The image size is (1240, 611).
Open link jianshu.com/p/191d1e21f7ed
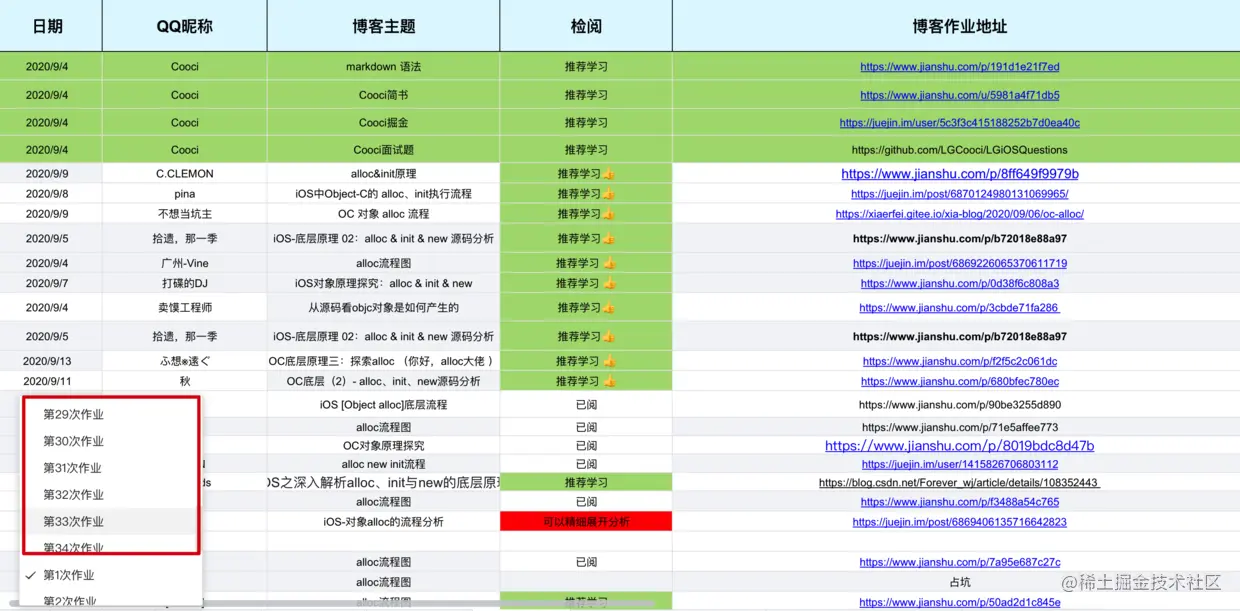coord(959,67)
